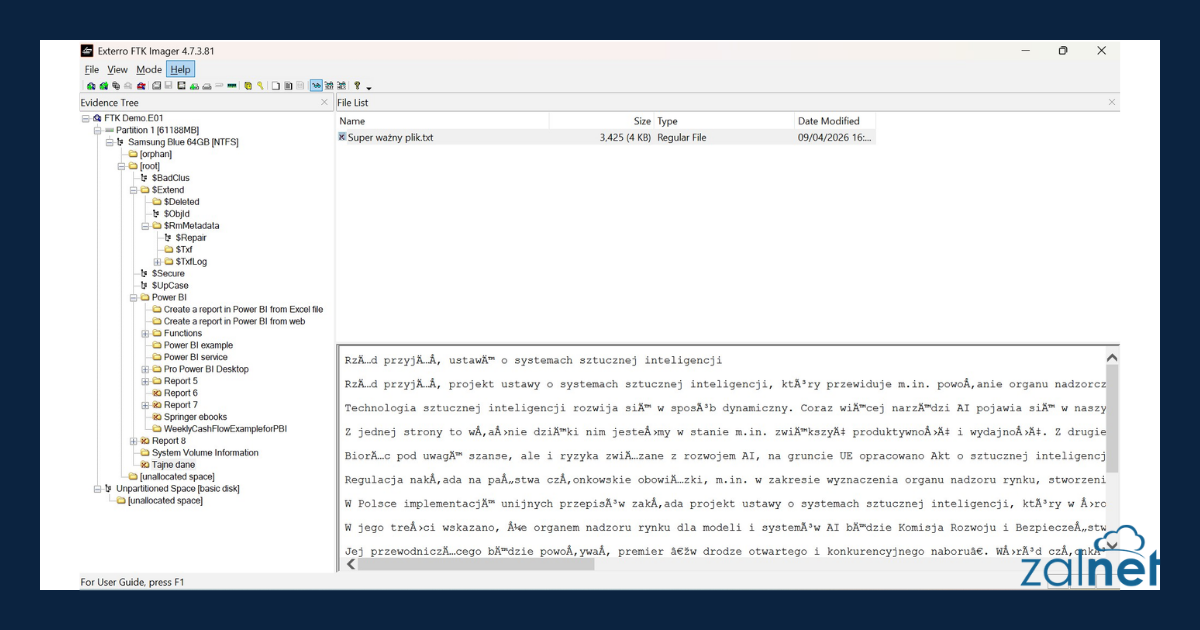1200x630 pixels.
Task: Click the Export Files toolbar icon
Action: [276, 86]
